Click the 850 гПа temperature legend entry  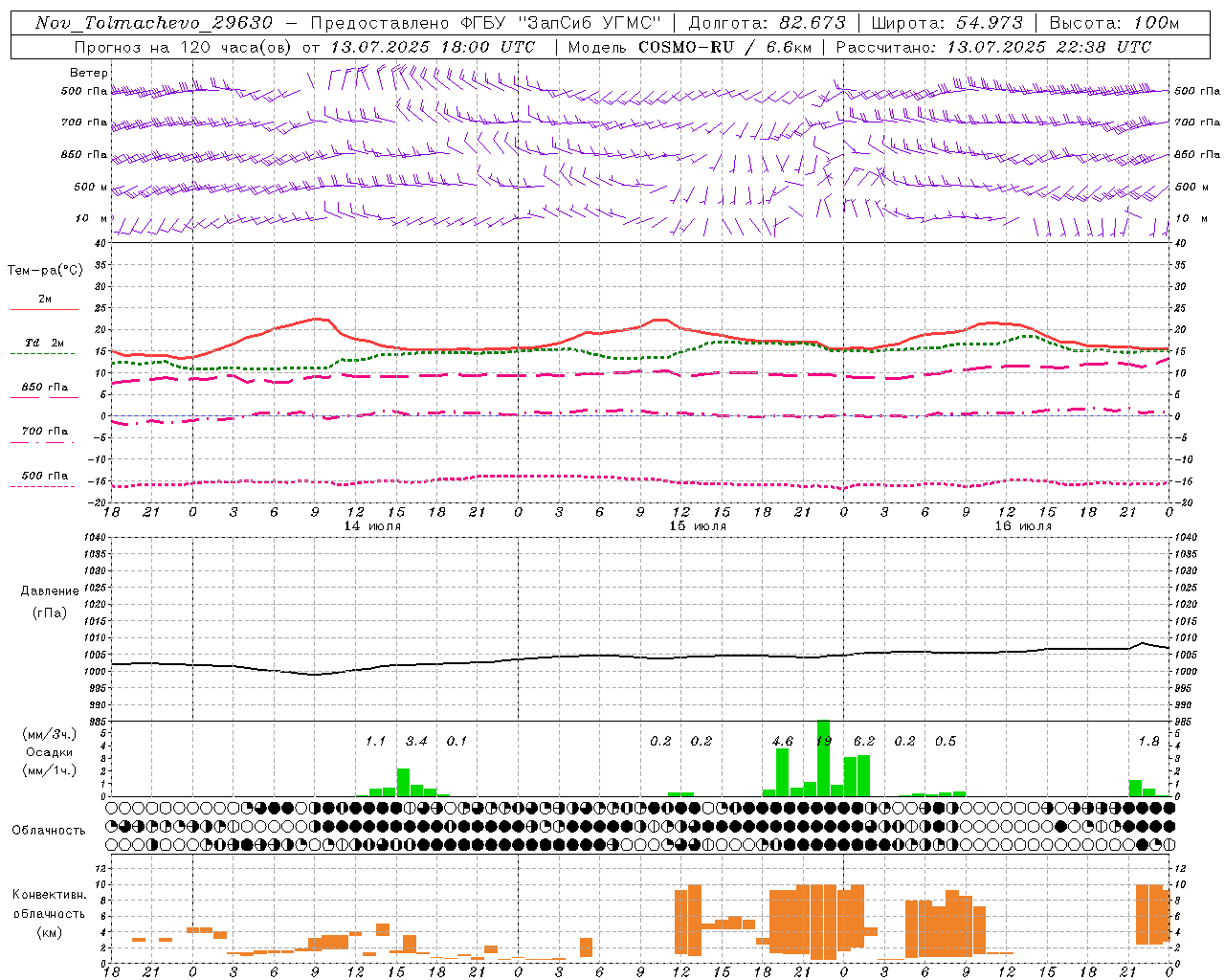pyautogui.click(x=44, y=388)
